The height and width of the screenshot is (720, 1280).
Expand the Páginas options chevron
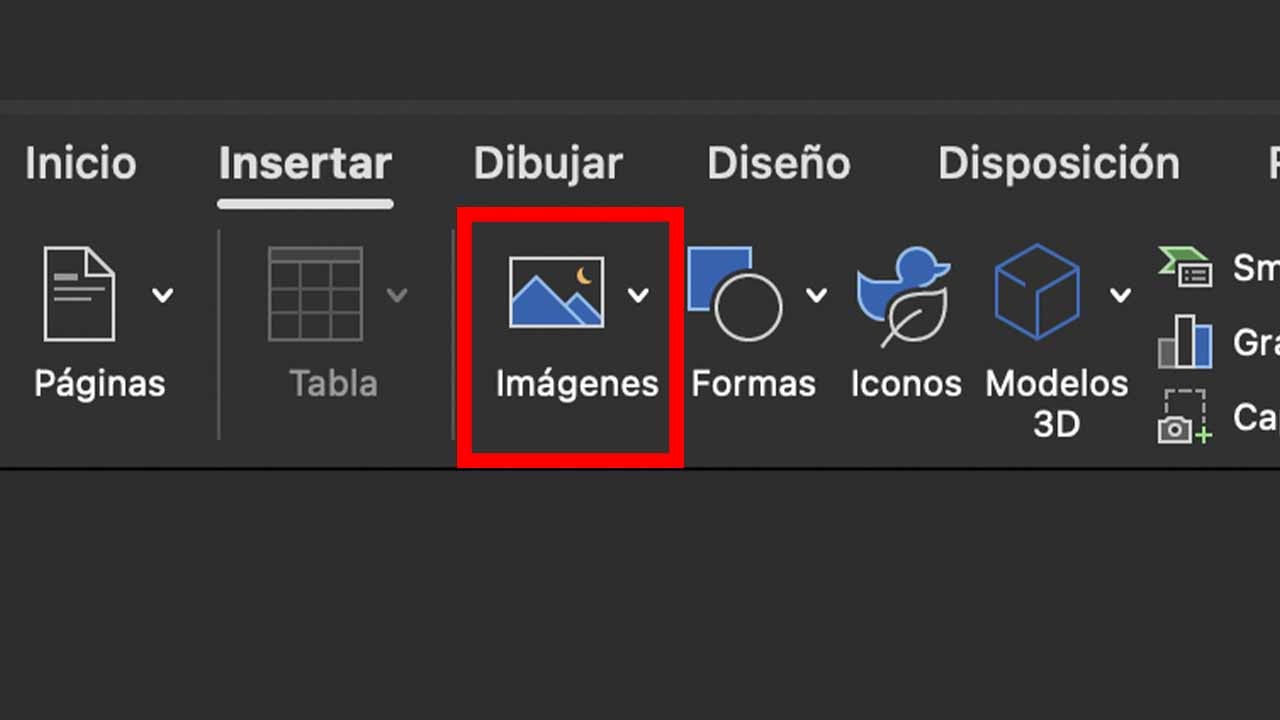163,294
